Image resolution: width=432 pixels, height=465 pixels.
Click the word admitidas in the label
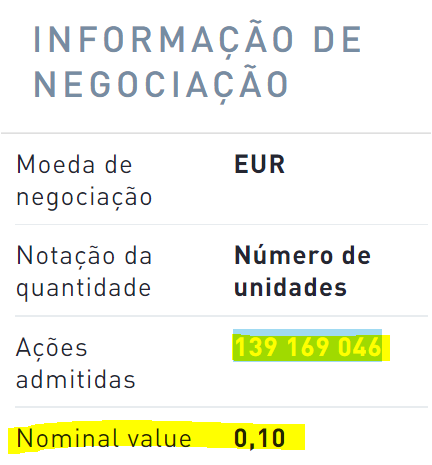coord(76,380)
